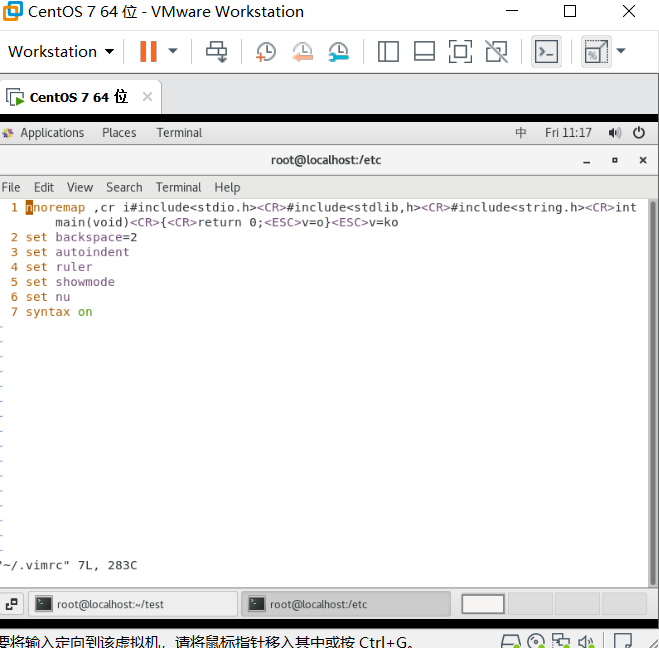The width and height of the screenshot is (659, 648).
Task: Click the GNOME Applications foot logo icon
Action: (8, 134)
